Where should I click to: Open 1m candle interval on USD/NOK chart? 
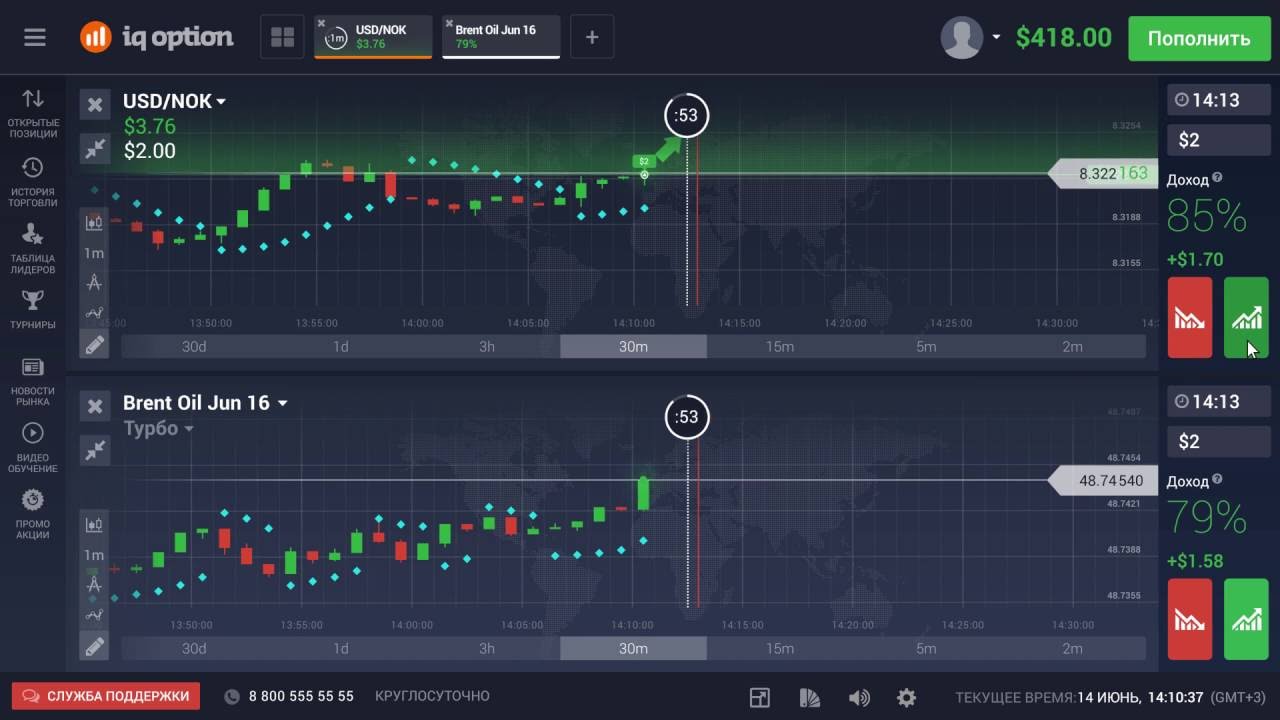[x=94, y=253]
